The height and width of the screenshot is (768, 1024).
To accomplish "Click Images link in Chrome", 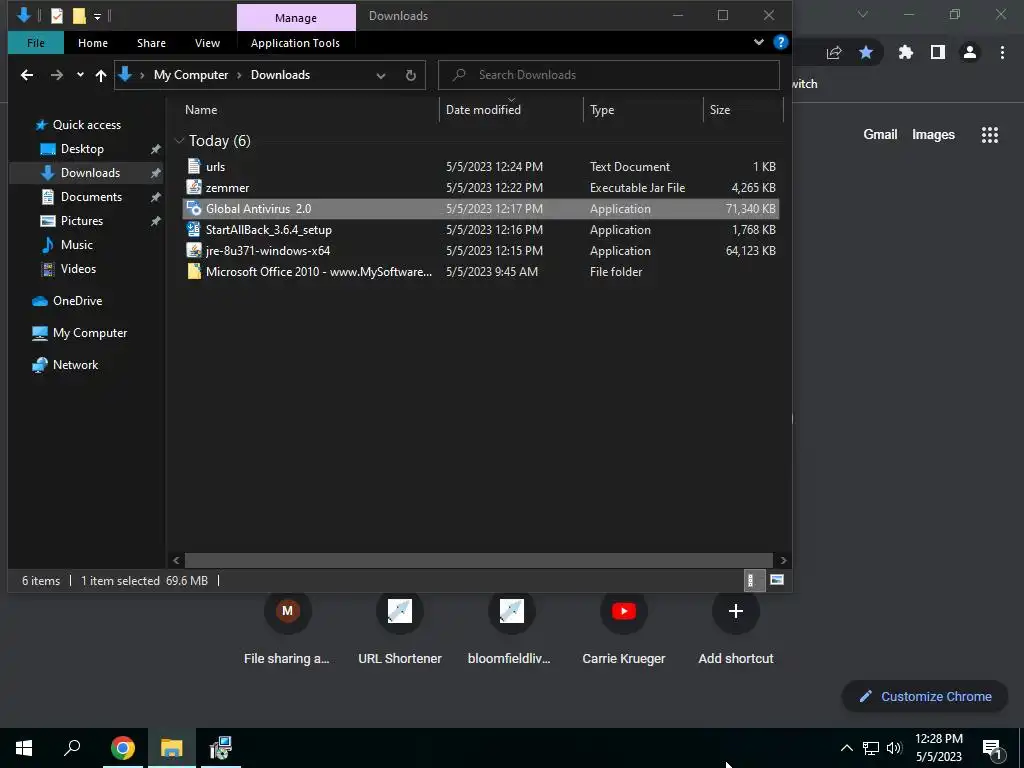I will tap(933, 135).
